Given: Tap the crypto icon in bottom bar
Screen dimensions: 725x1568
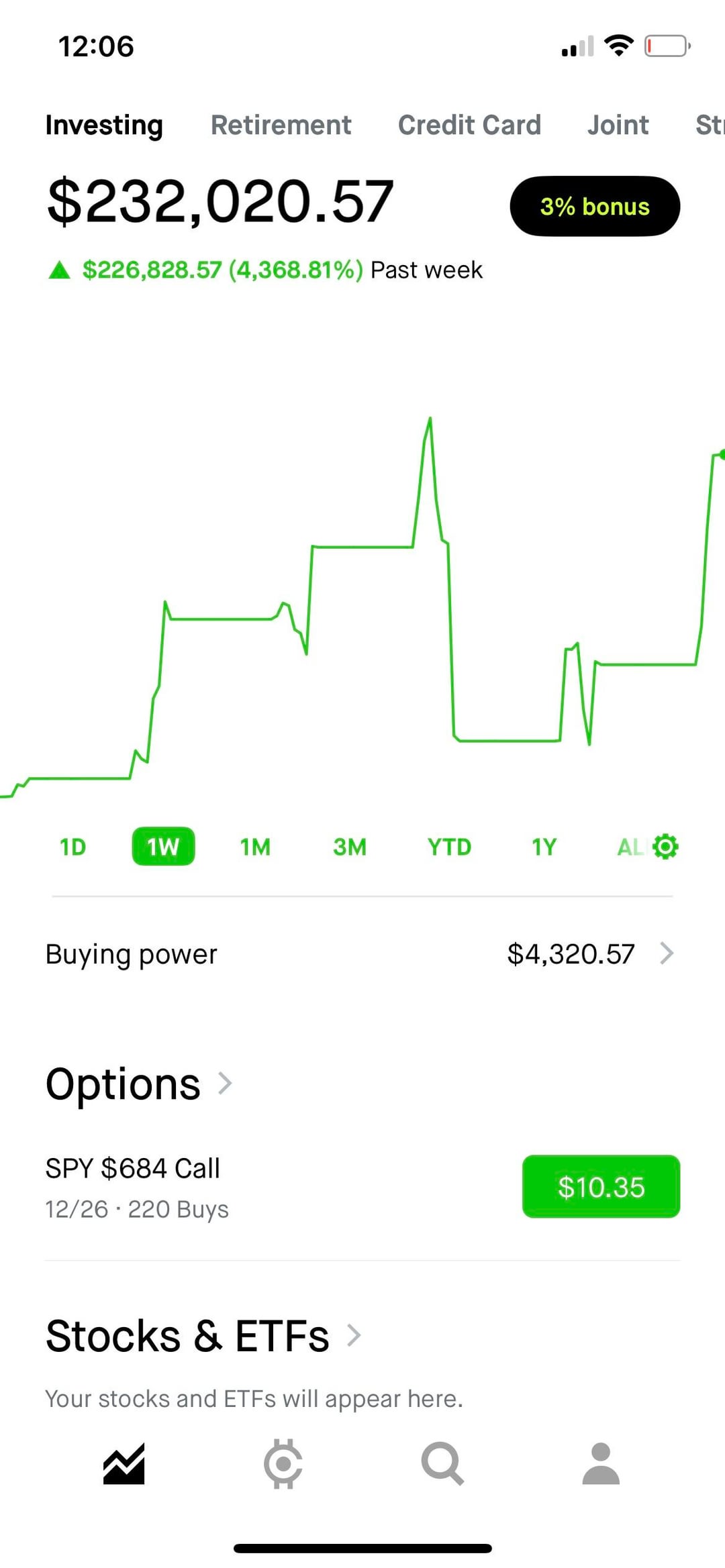Looking at the screenshot, I should [x=283, y=1463].
